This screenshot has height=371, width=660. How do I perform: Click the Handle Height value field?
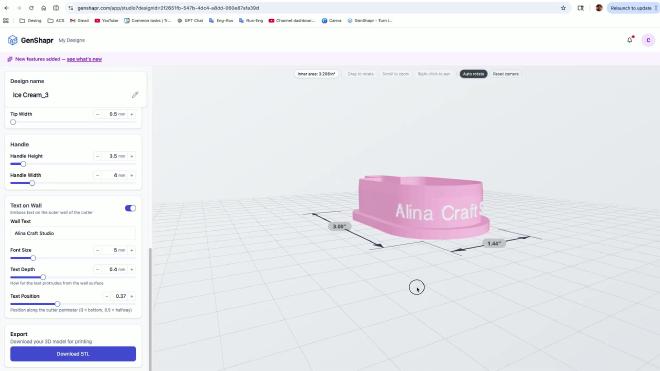[x=116, y=156]
